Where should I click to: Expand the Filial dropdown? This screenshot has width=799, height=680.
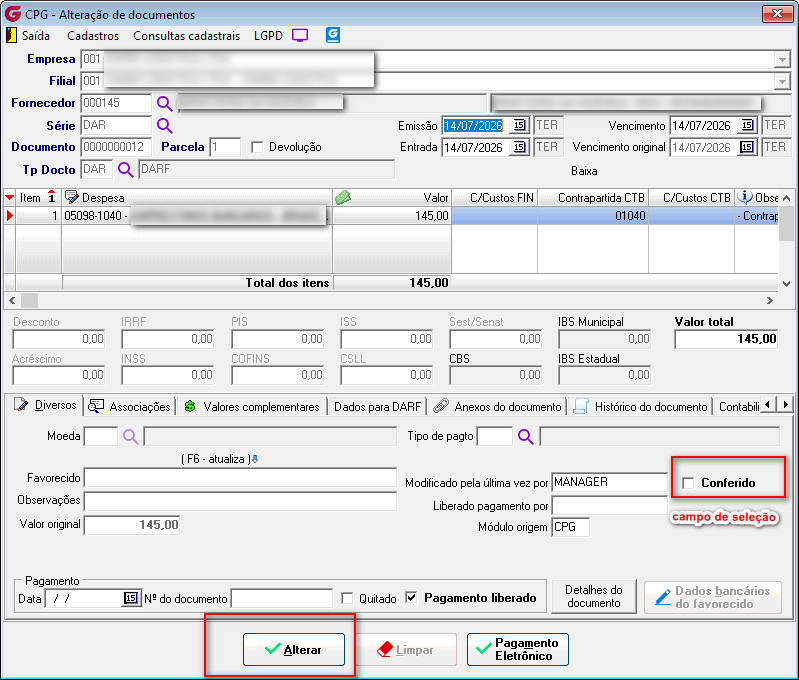(x=782, y=81)
